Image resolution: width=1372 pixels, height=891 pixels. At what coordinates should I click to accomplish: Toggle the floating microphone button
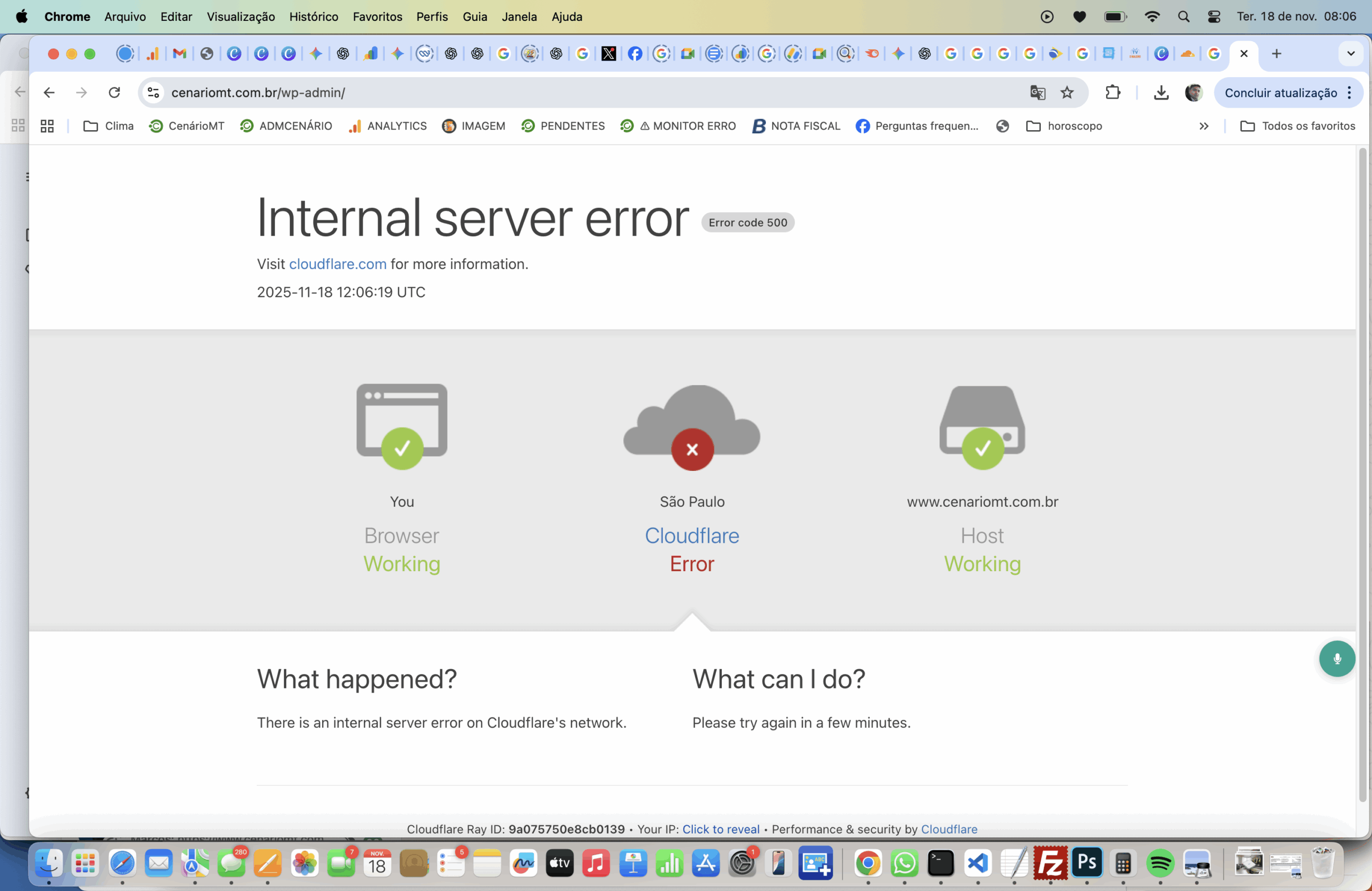point(1337,659)
